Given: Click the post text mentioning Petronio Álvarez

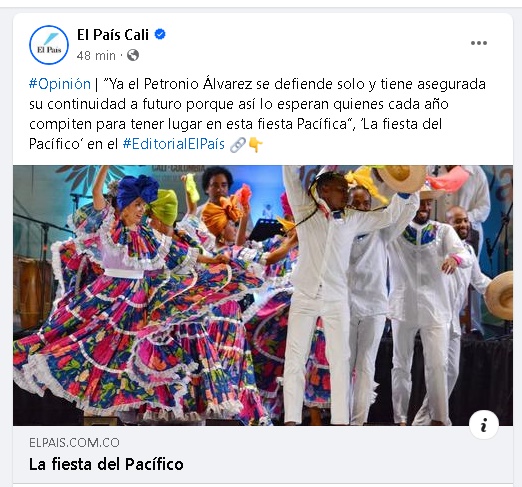Looking at the screenshot, I should [257, 114].
